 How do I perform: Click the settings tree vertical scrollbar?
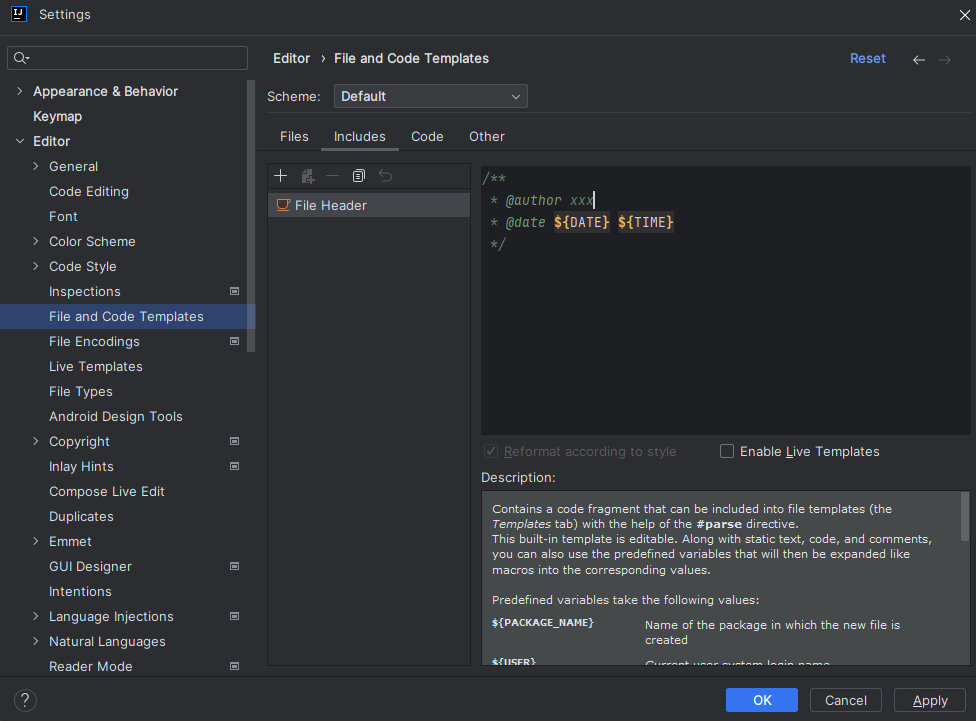[251, 216]
